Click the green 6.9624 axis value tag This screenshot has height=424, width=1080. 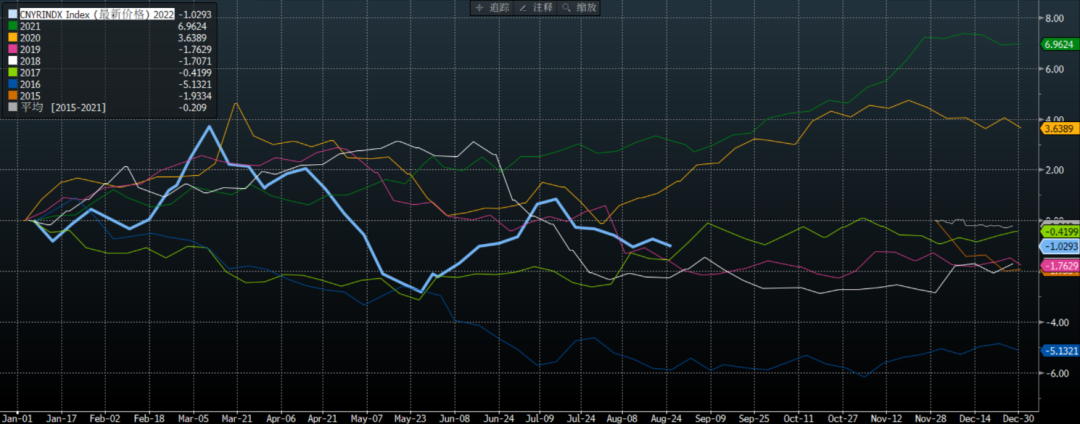[x=1057, y=45]
